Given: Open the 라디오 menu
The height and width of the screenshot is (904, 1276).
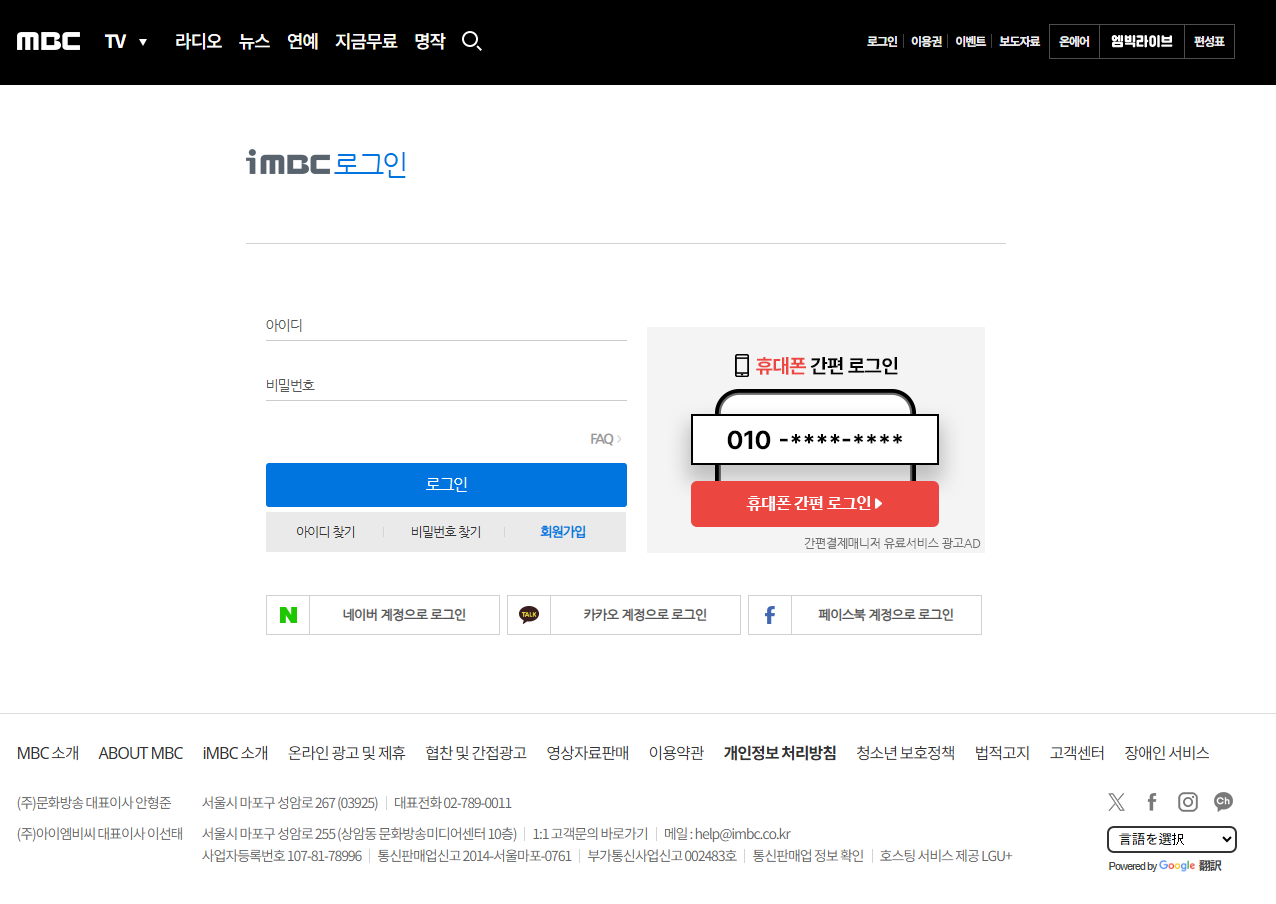Looking at the screenshot, I should pyautogui.click(x=198, y=41).
